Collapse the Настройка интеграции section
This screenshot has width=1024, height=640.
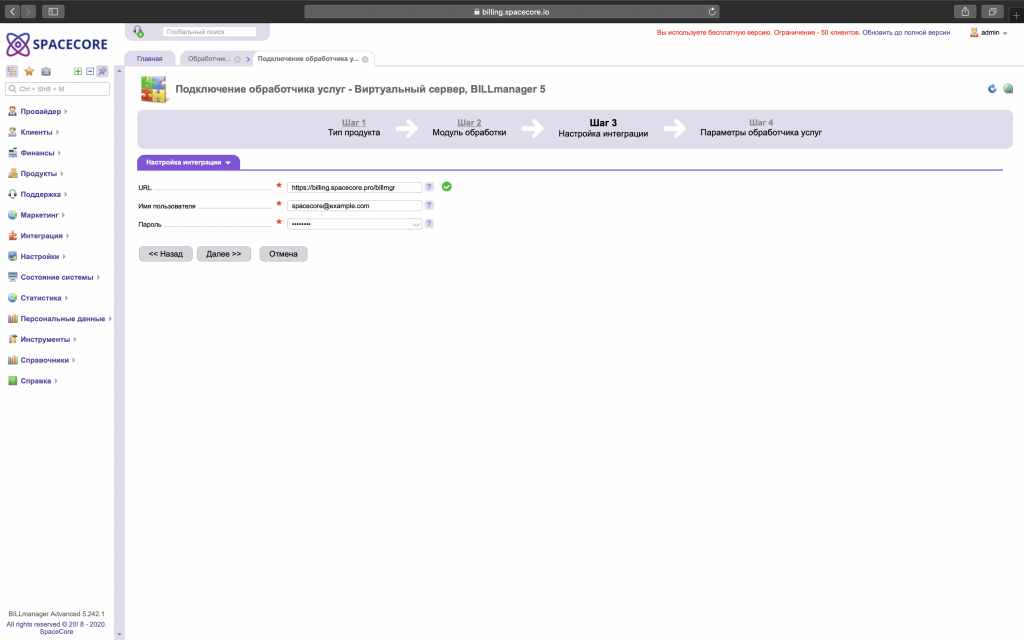tap(188, 163)
